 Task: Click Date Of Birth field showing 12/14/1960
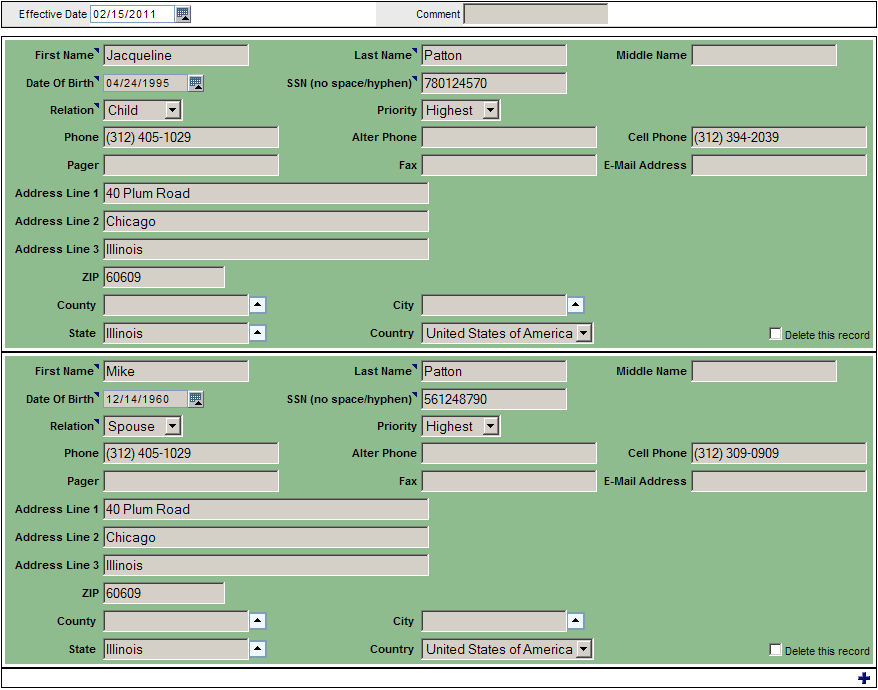tap(146, 399)
